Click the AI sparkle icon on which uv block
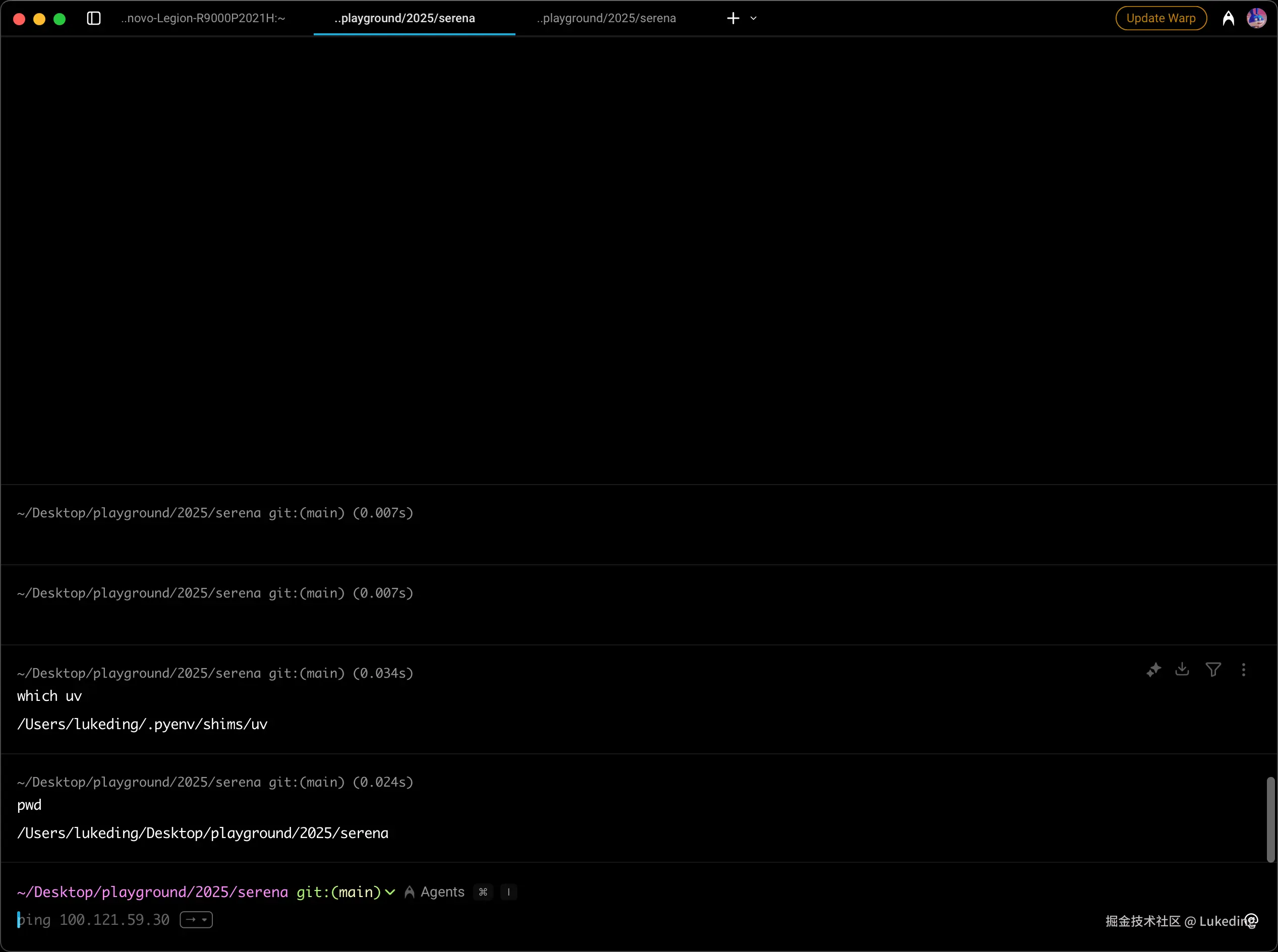The image size is (1278, 952). tap(1153, 670)
